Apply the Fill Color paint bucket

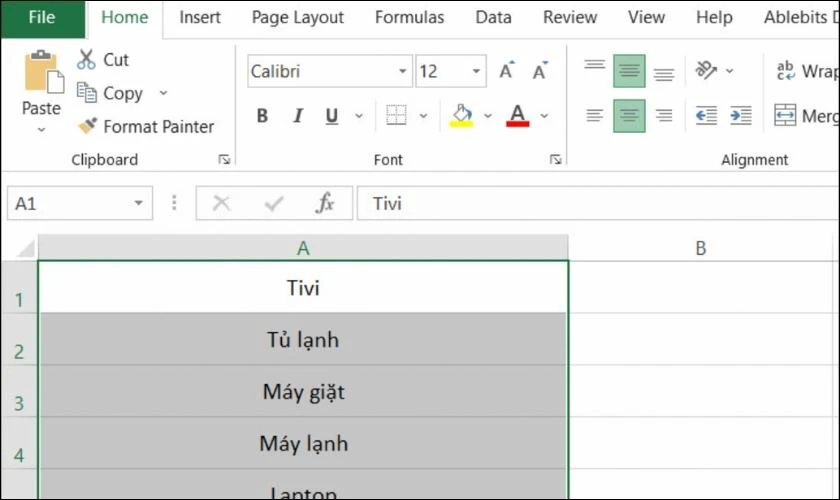[x=461, y=115]
